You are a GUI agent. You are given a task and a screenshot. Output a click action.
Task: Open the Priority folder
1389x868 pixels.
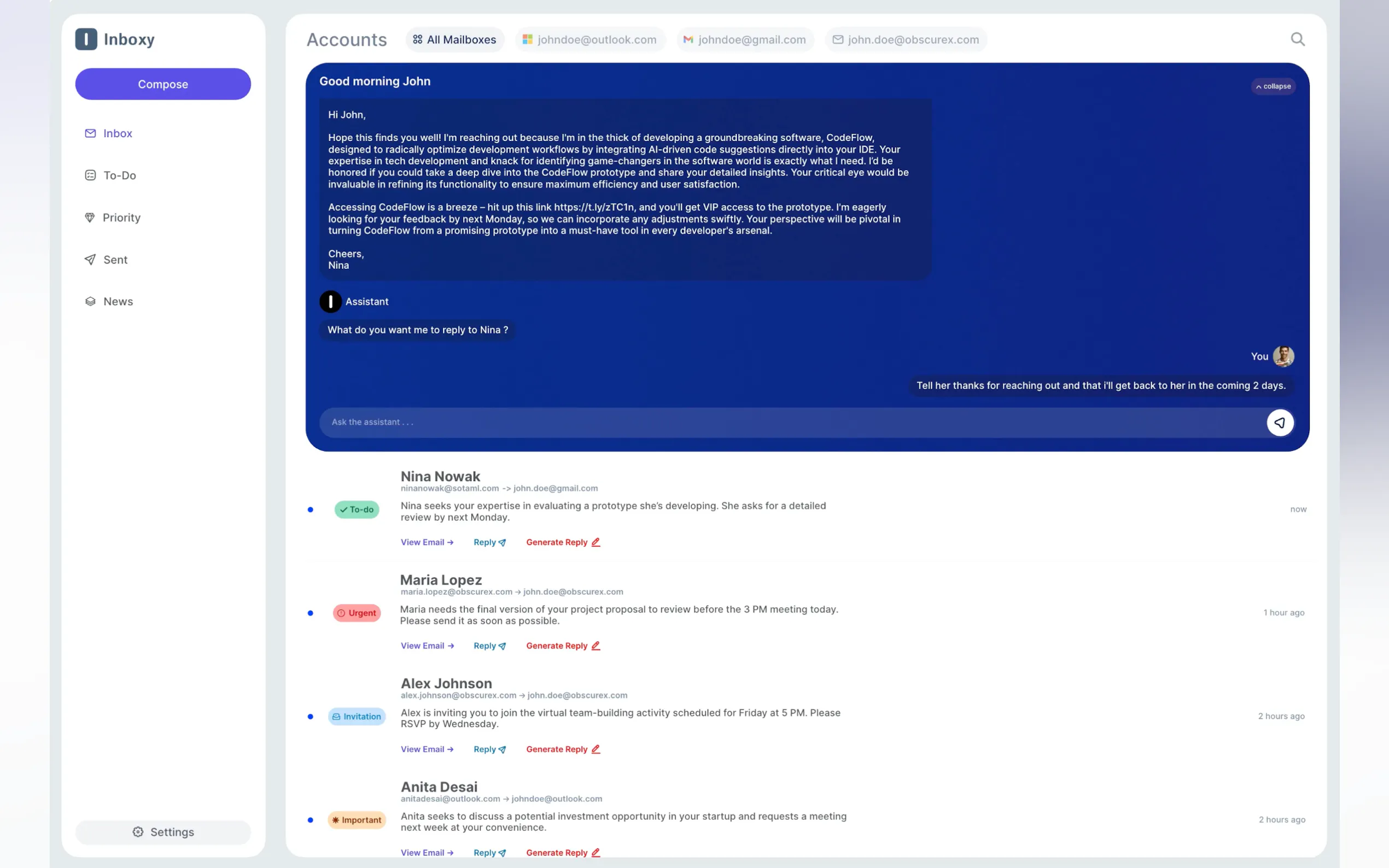121,218
